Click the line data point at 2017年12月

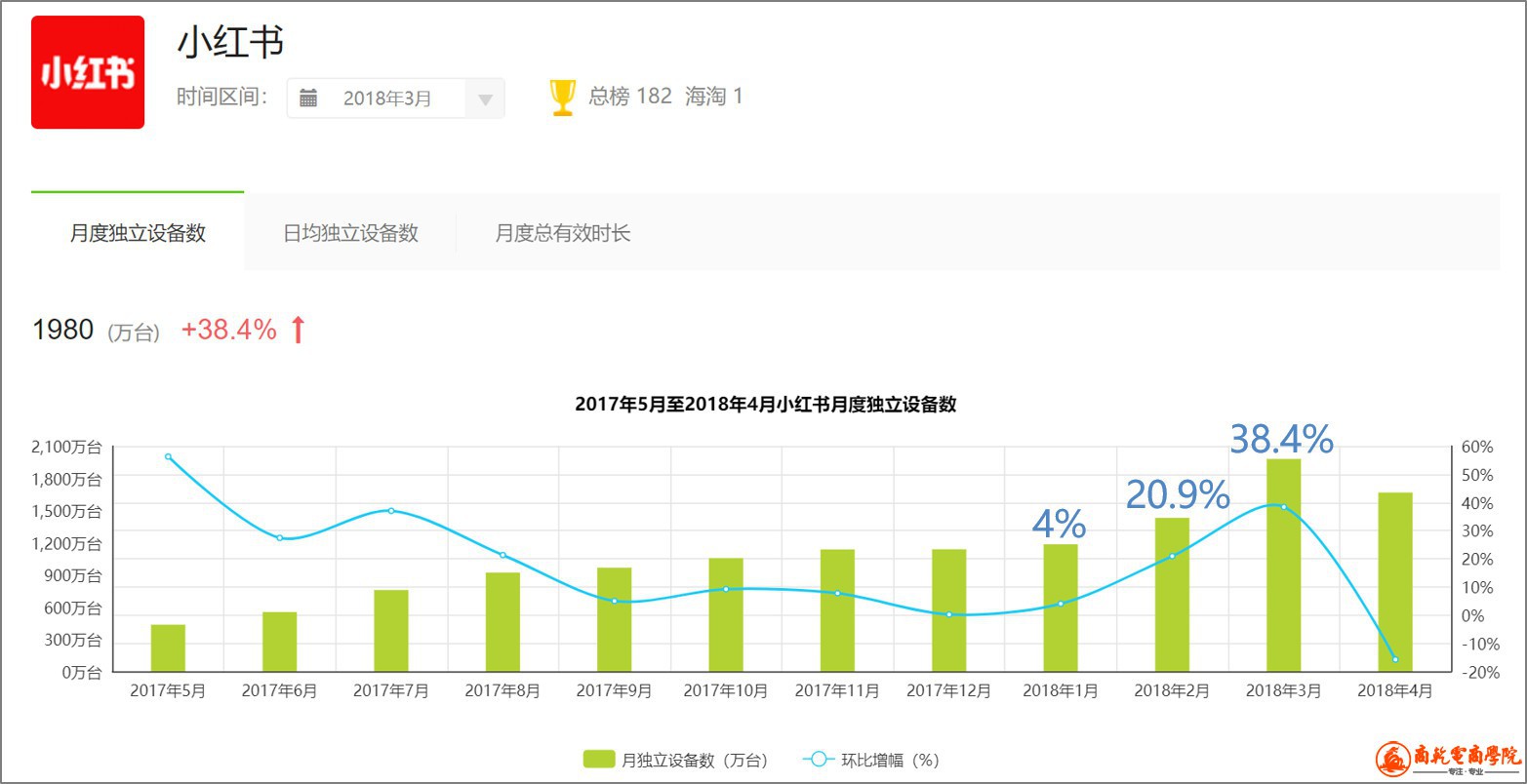[x=949, y=614]
